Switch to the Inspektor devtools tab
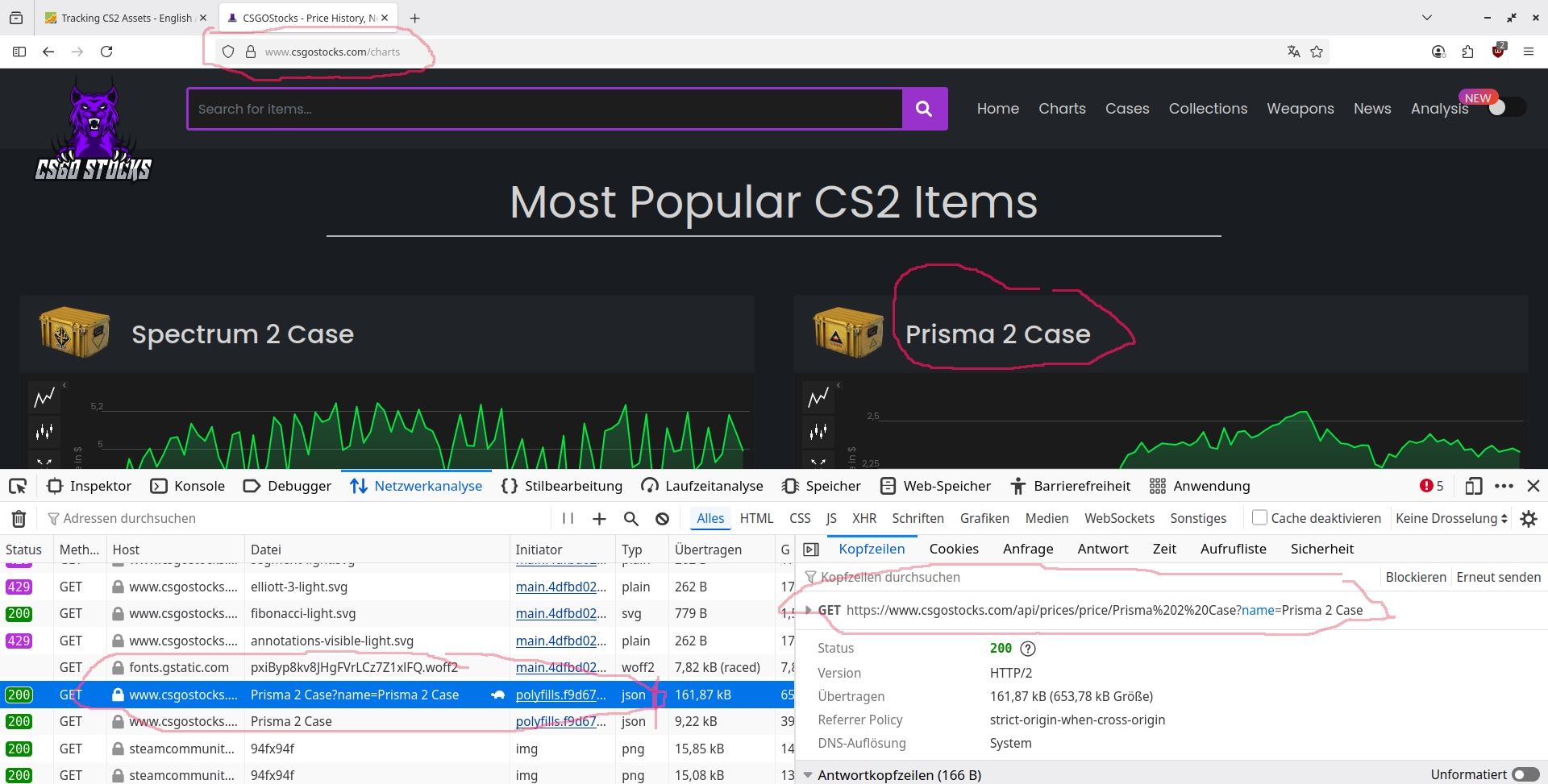The width and height of the screenshot is (1548, 784). pyautogui.click(x=89, y=486)
